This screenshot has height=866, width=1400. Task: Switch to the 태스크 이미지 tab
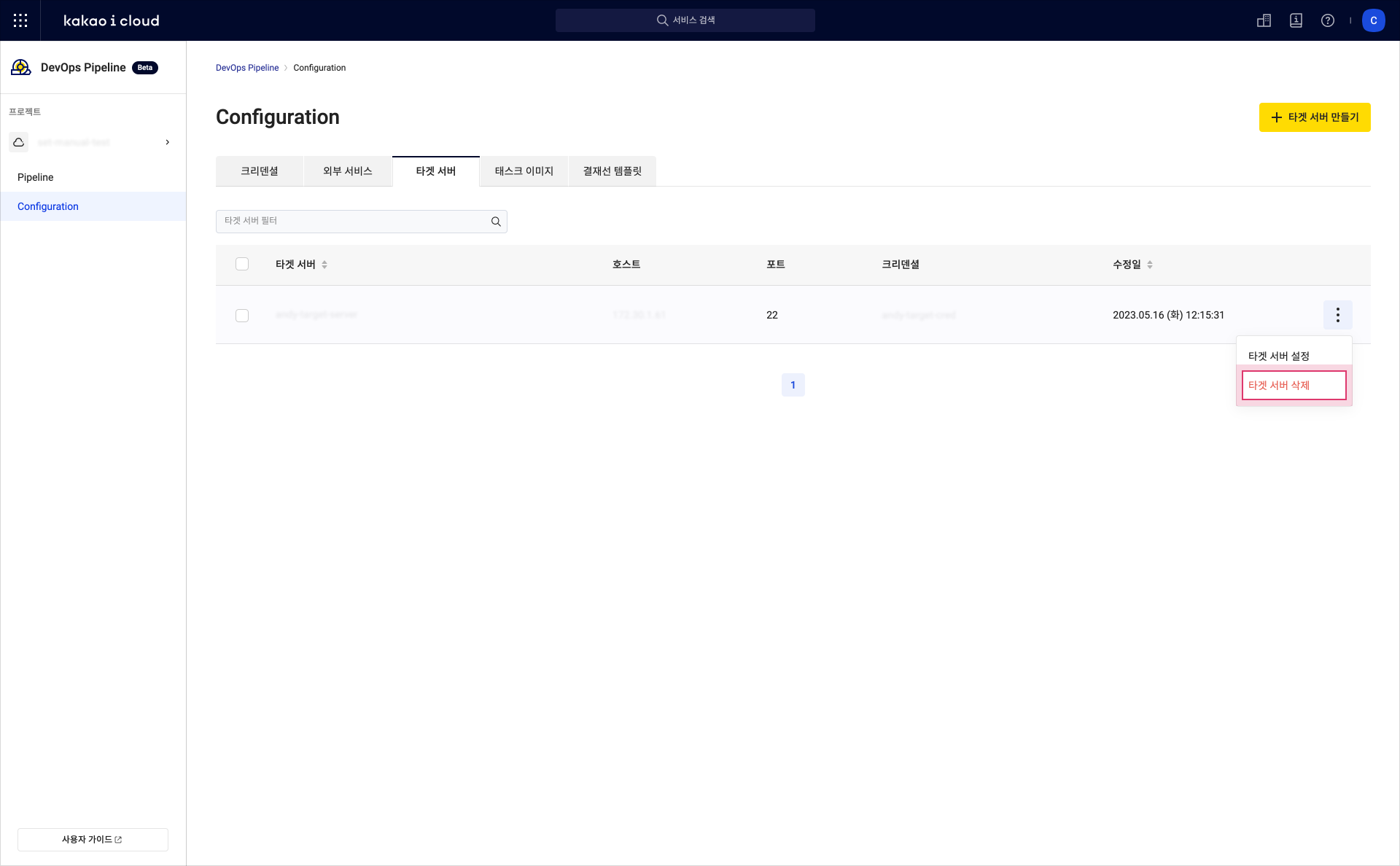pos(524,171)
